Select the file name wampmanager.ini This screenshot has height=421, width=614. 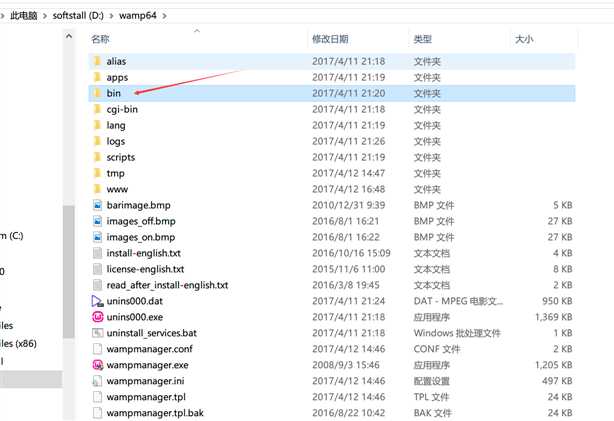tap(145, 381)
